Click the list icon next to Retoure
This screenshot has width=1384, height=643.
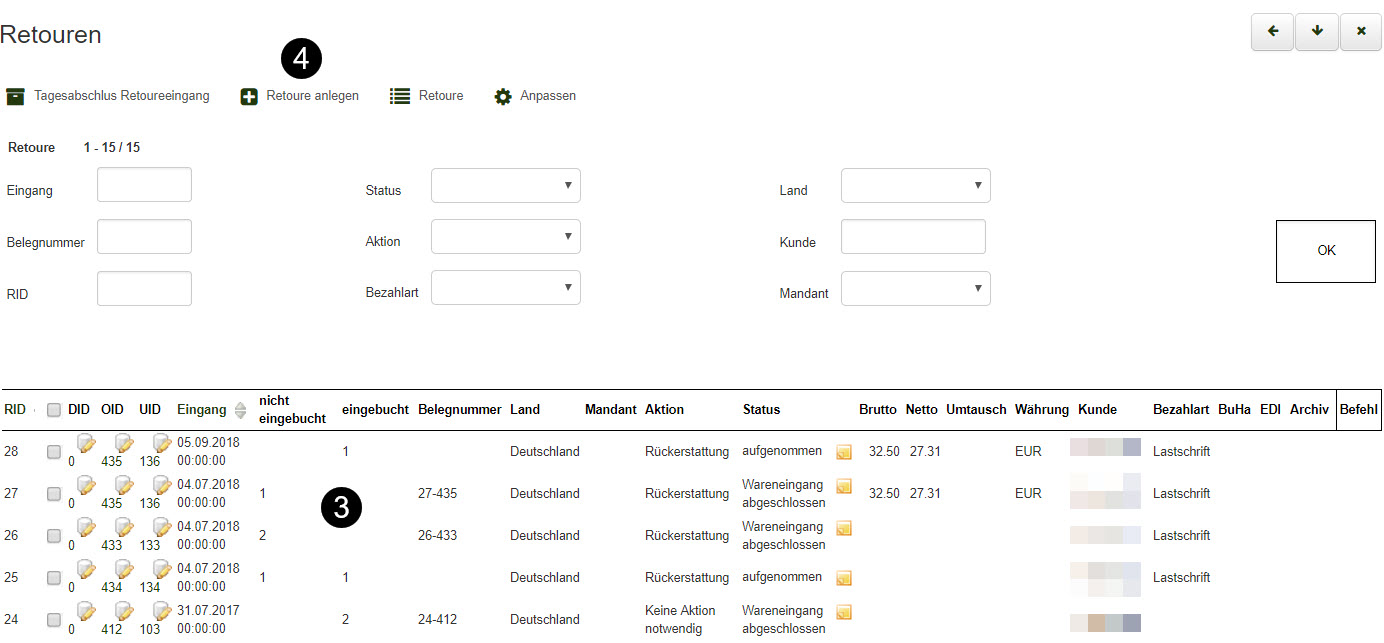pyautogui.click(x=400, y=97)
